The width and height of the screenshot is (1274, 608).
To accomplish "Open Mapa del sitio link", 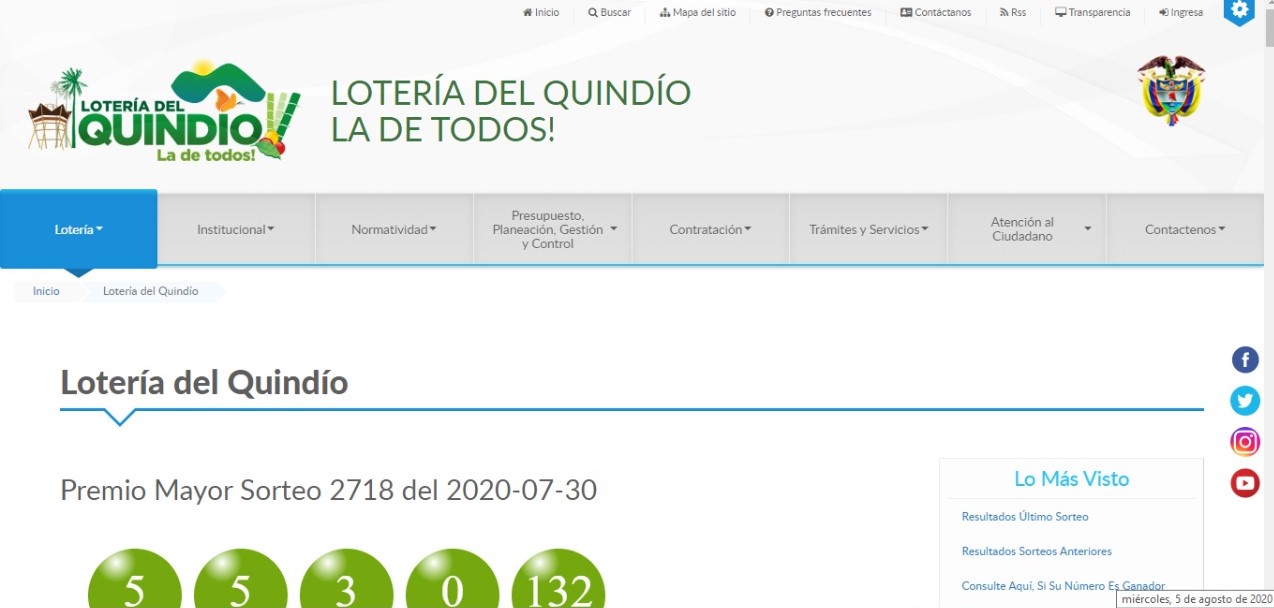I will click(698, 13).
